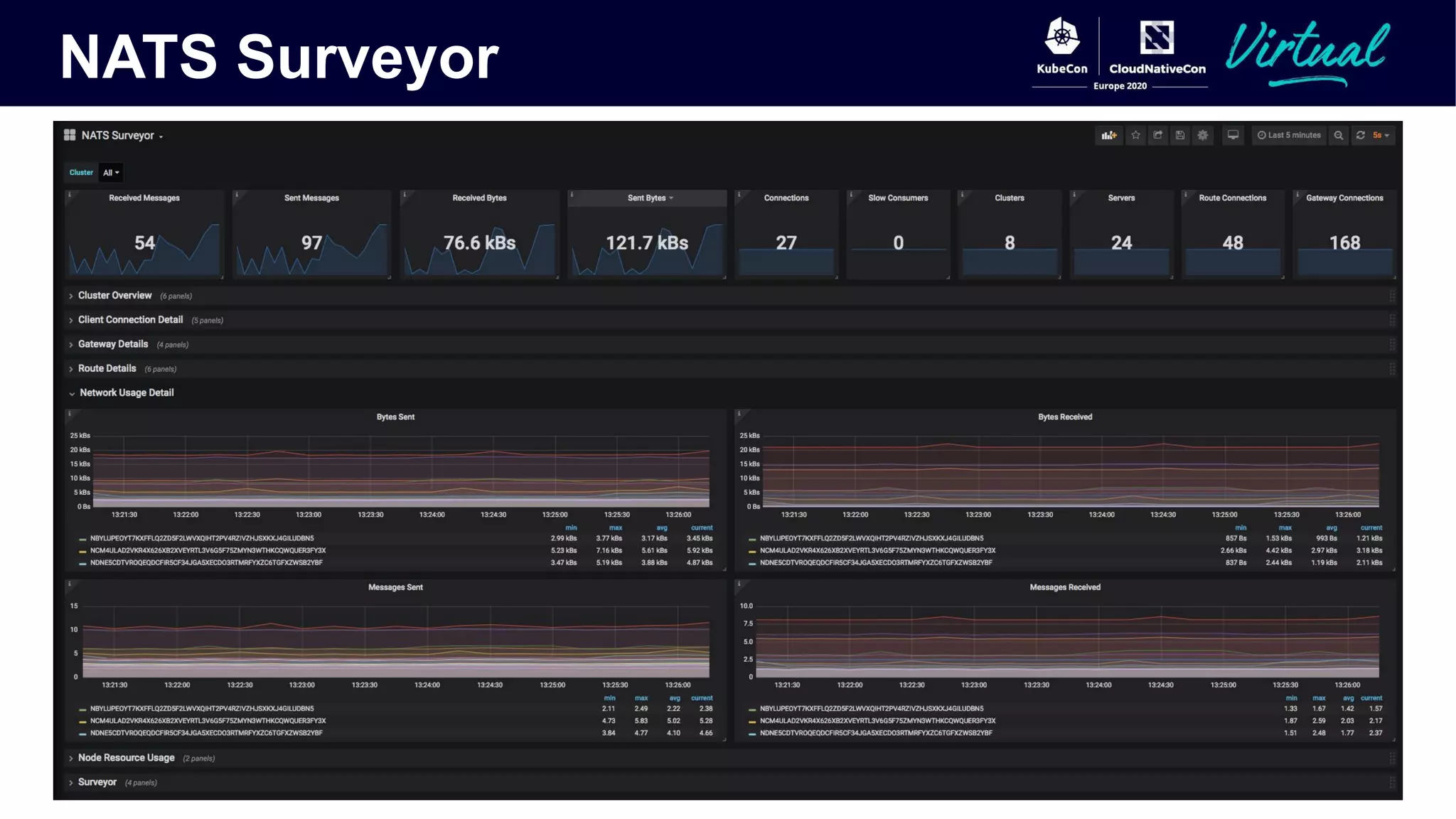Open the 5s refresh interval dropdown
Viewport: 1456px width, 819px height.
1381,135
